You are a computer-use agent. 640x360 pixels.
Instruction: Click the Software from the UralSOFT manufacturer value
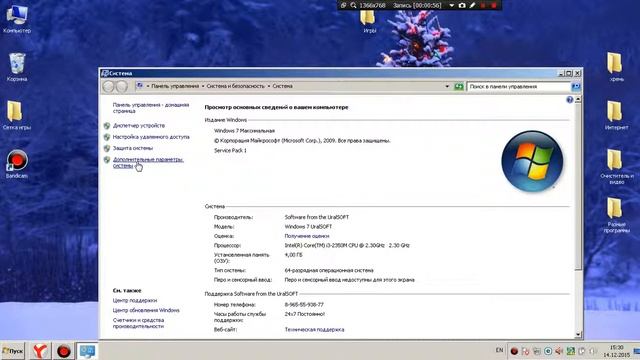pyautogui.click(x=317, y=217)
